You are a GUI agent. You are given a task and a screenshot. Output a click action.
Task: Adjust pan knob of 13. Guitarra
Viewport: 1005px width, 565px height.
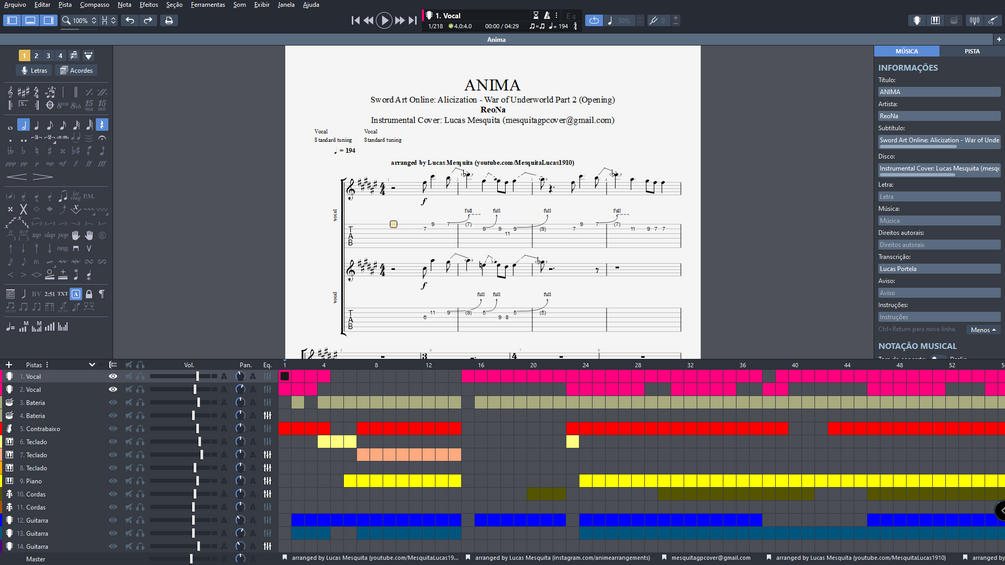(240, 533)
